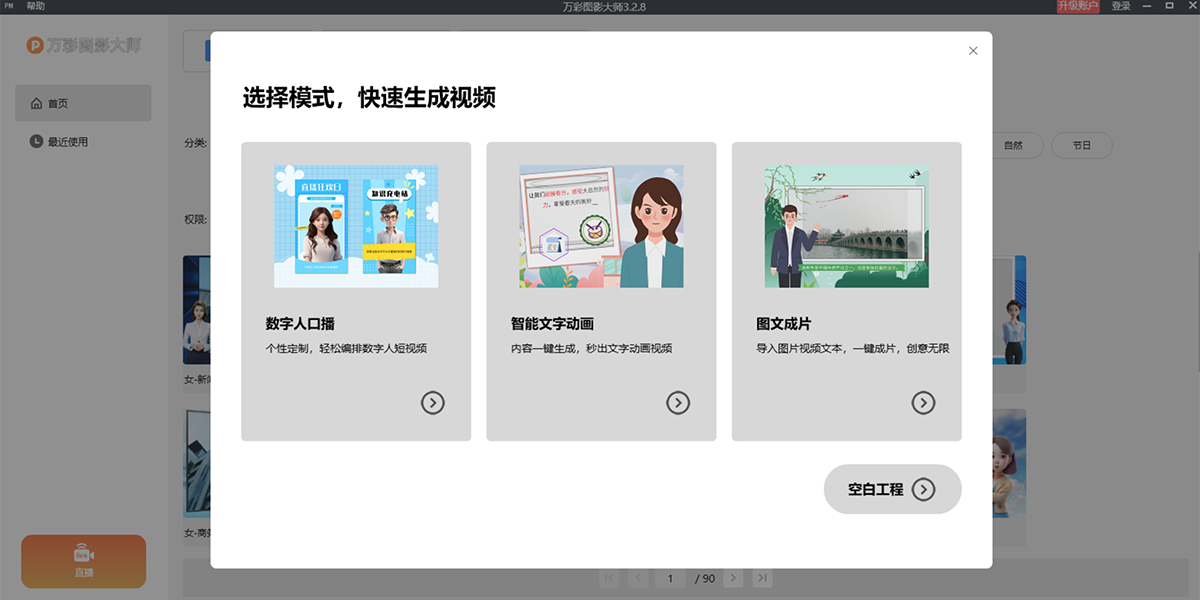Image resolution: width=1200 pixels, height=600 pixels.
Task: Close the mode selection dialog
Action: point(973,51)
